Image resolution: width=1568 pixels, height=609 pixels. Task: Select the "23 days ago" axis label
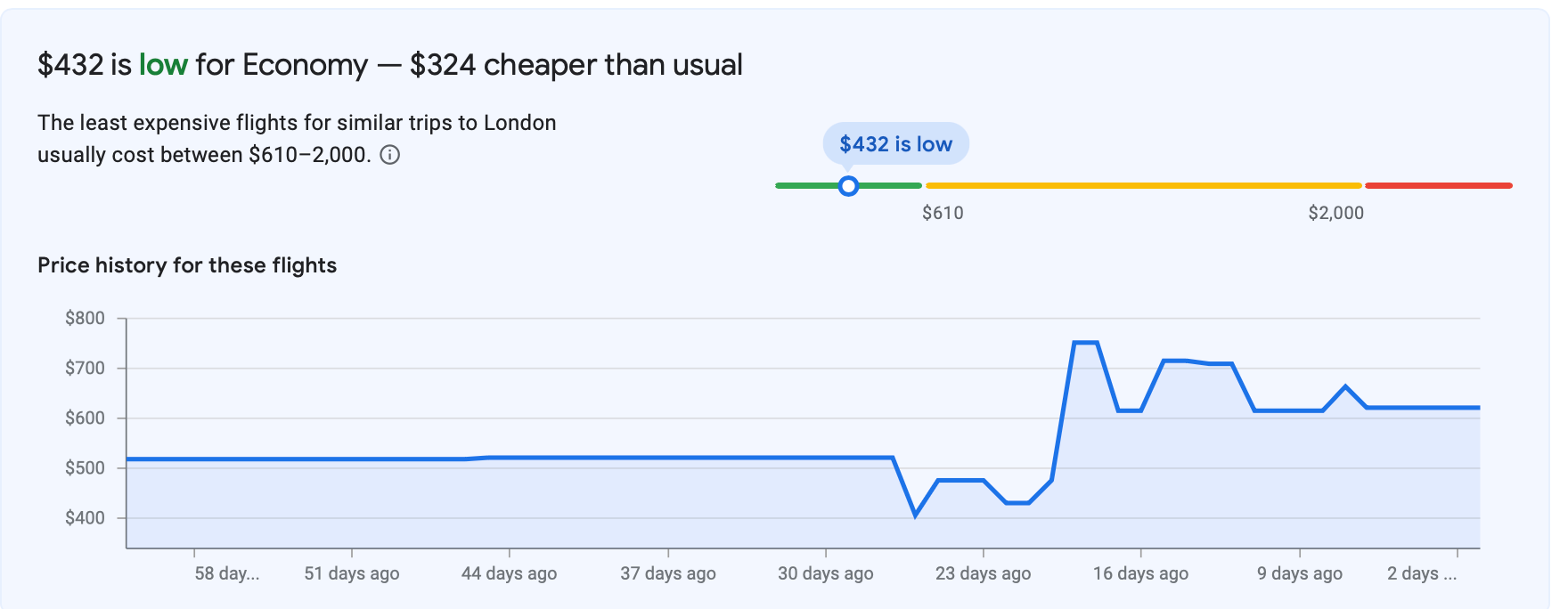tap(983, 573)
